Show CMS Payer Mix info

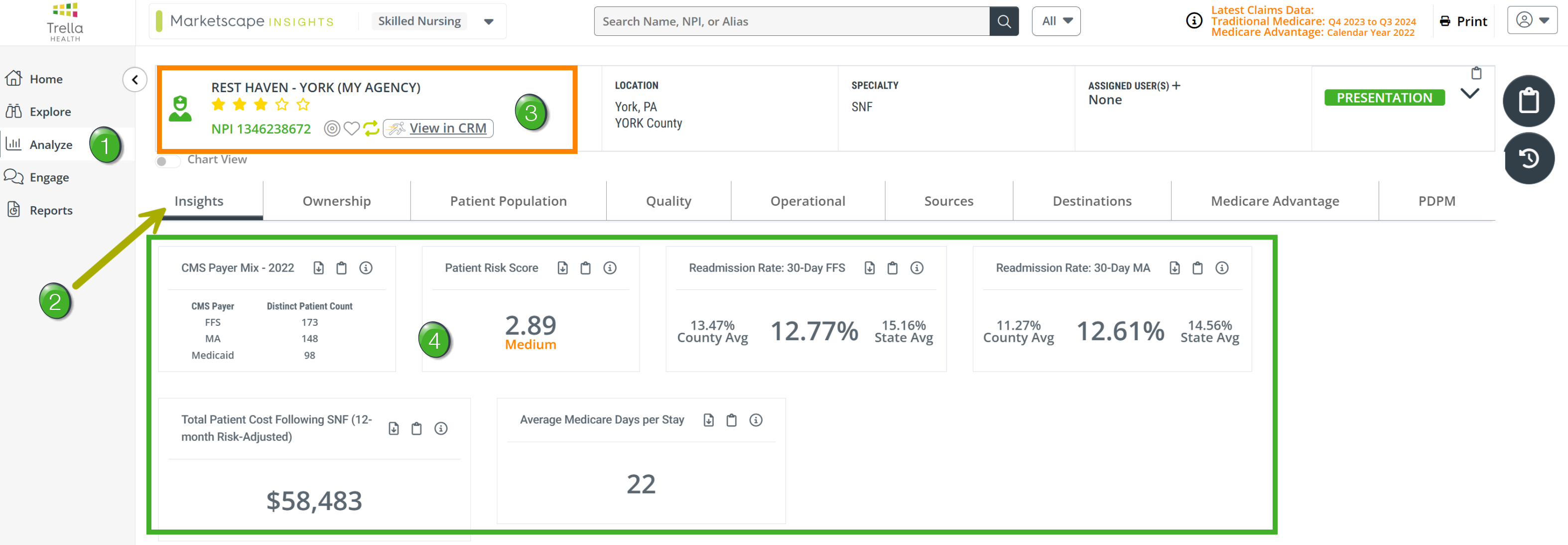(x=366, y=268)
